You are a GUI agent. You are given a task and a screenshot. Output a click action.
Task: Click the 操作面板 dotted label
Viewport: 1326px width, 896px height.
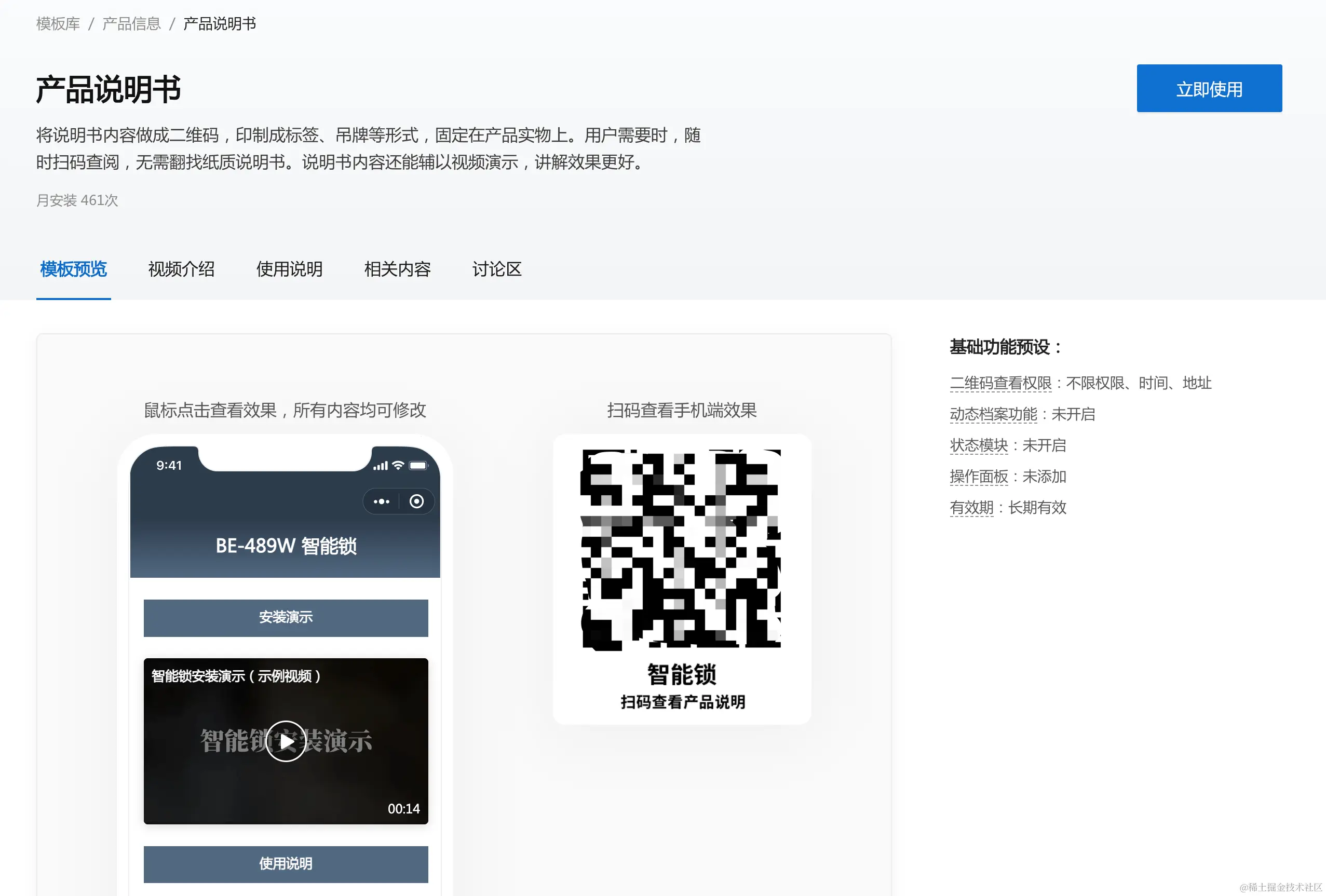click(x=979, y=477)
